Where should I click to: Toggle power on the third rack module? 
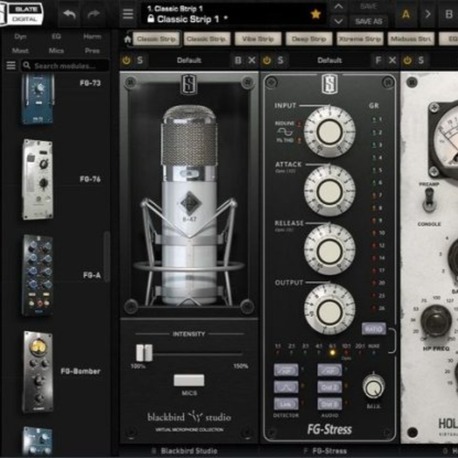click(x=407, y=60)
